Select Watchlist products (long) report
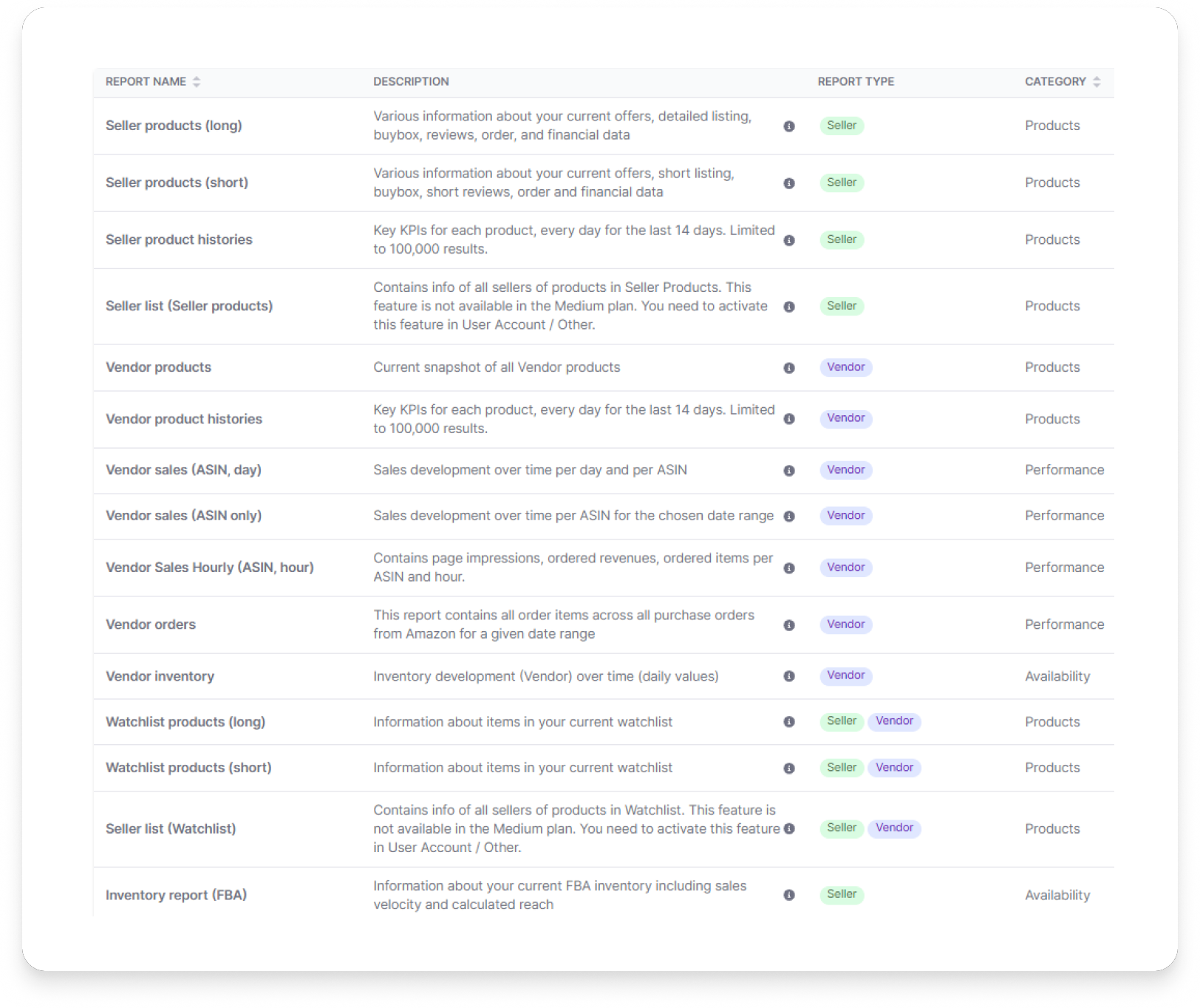Screen dimensions: 1200x1008 185,722
